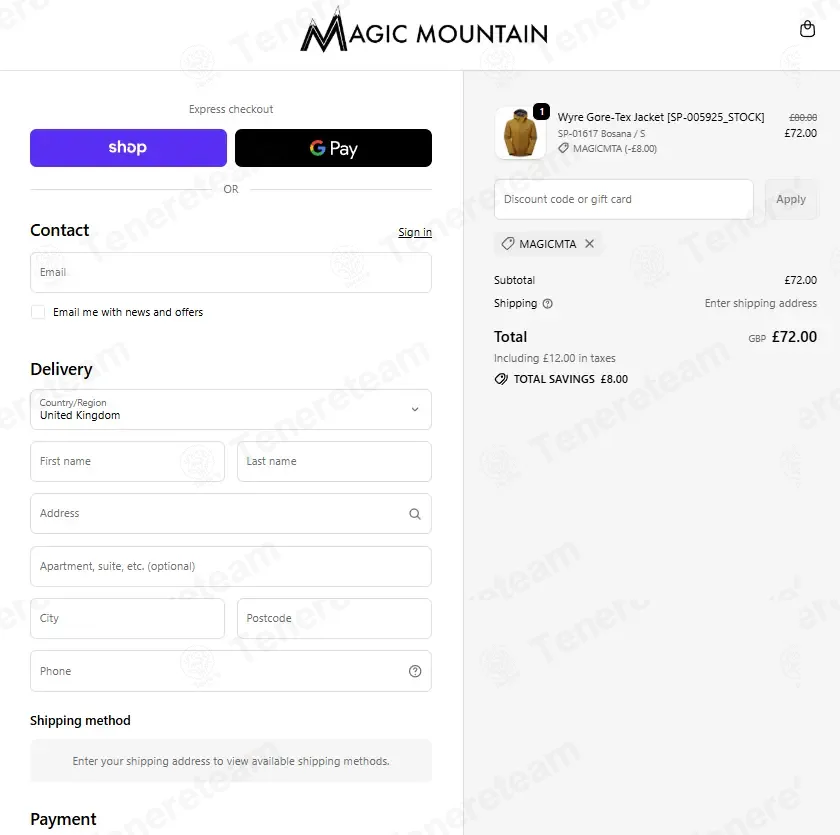Select the Postcode field
The image size is (840, 835).
(x=334, y=619)
